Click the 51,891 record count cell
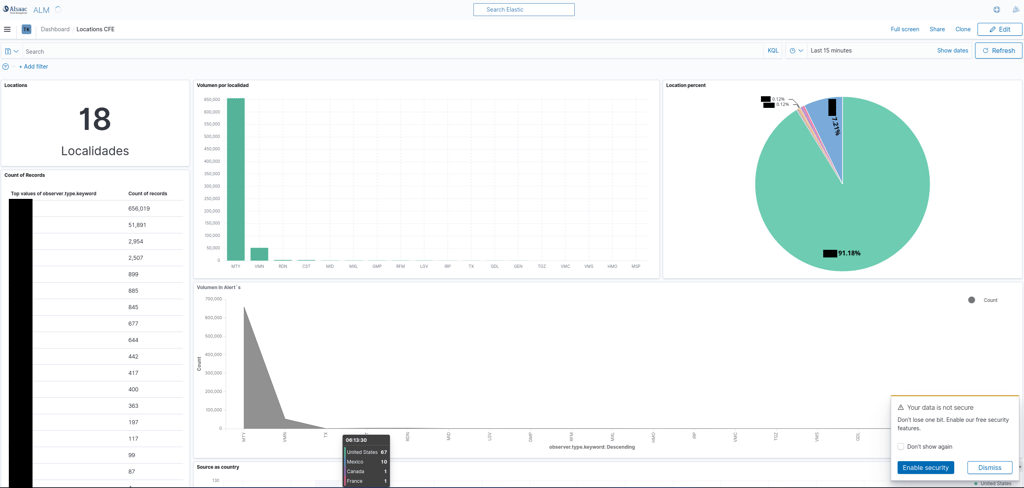The width and height of the screenshot is (1024, 488). (x=137, y=225)
